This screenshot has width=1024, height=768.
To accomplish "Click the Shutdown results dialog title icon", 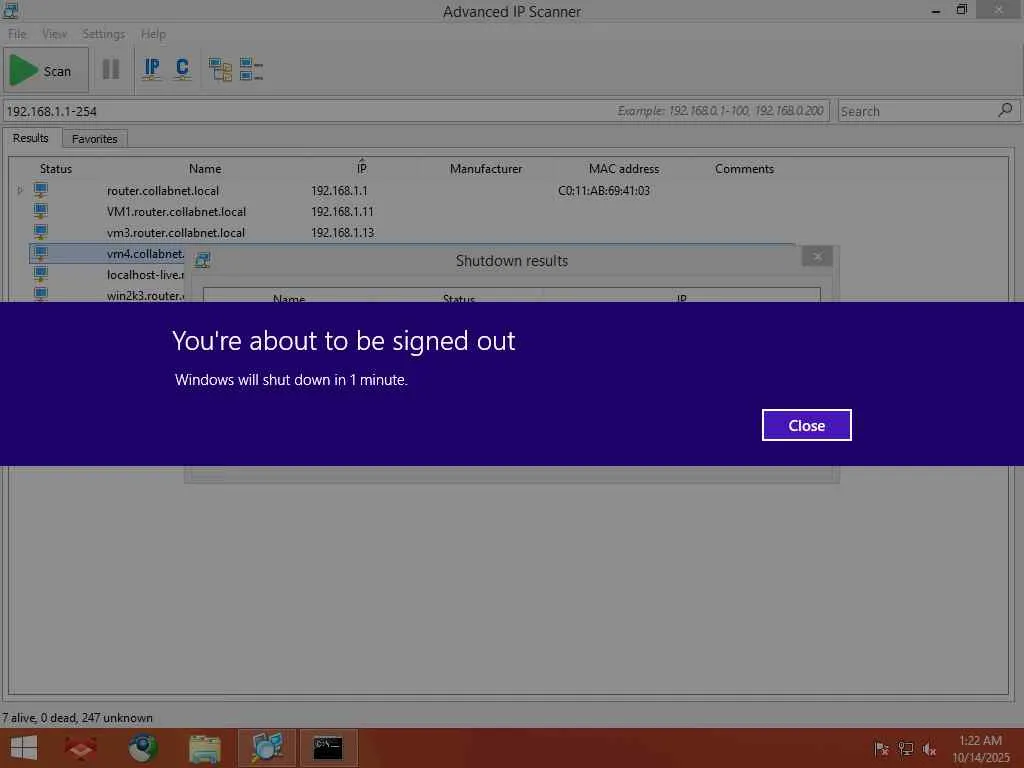I will coord(202,260).
